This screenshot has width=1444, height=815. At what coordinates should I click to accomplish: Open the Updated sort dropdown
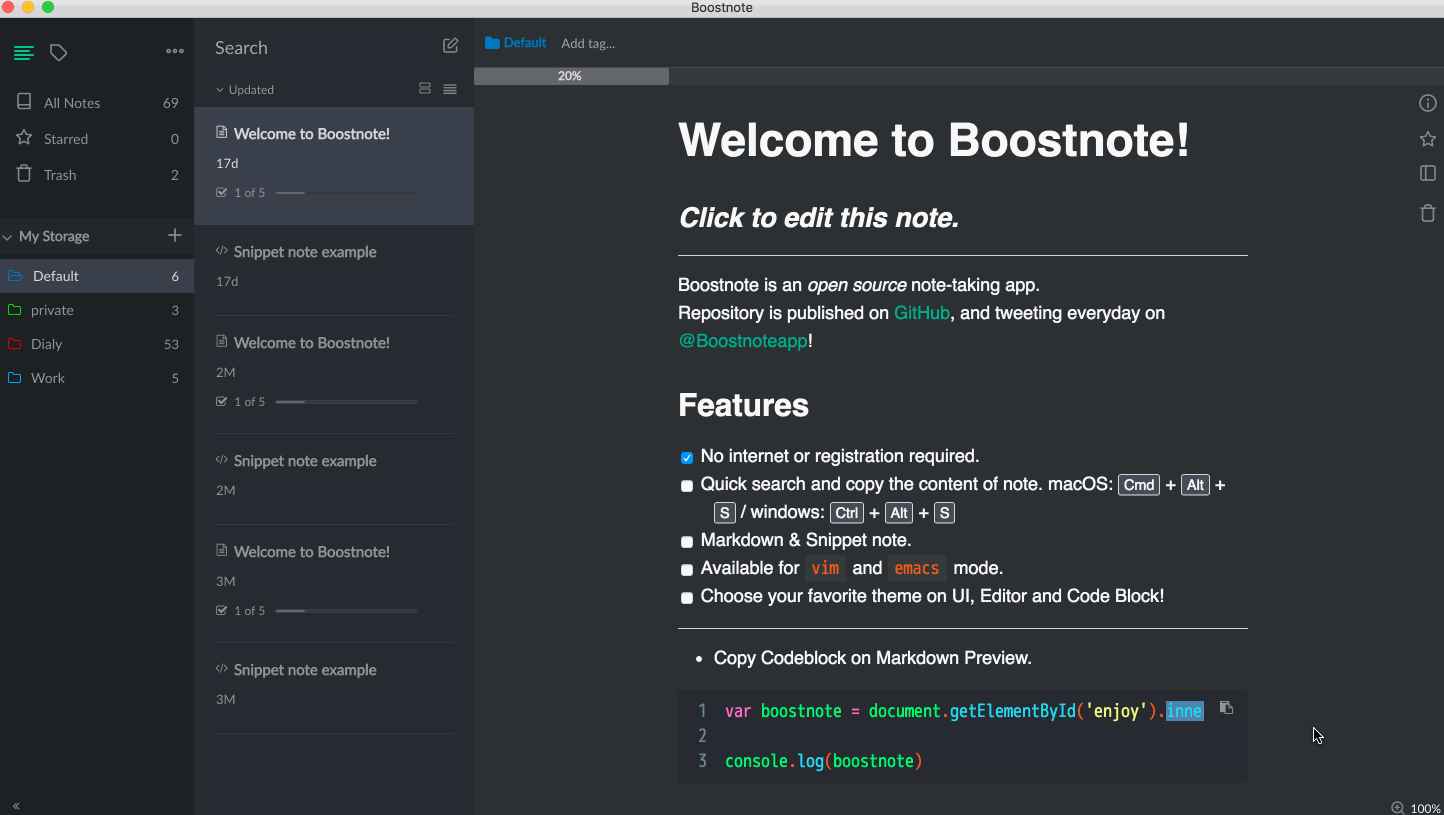coord(245,89)
